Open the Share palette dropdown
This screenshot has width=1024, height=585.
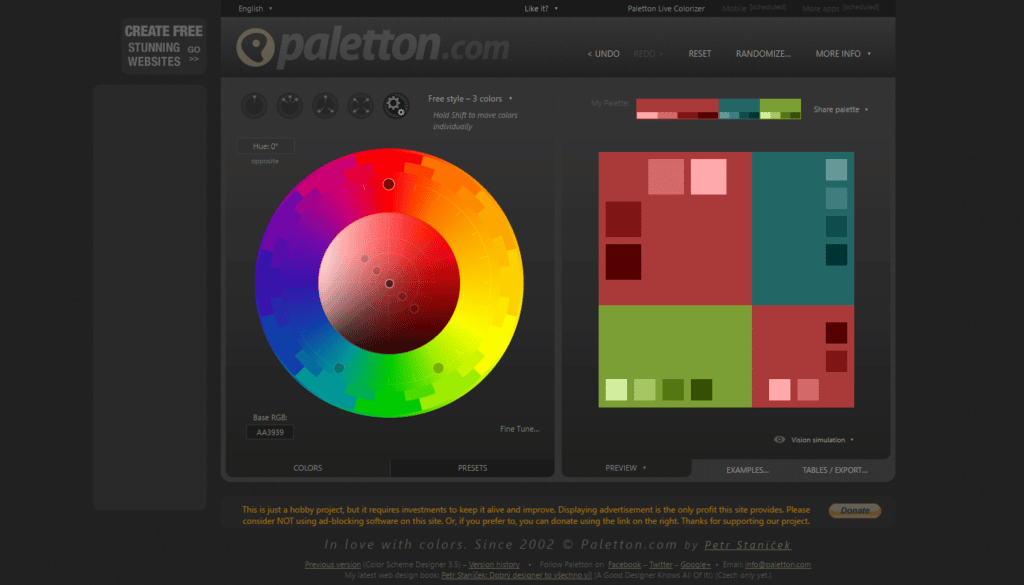click(x=840, y=109)
